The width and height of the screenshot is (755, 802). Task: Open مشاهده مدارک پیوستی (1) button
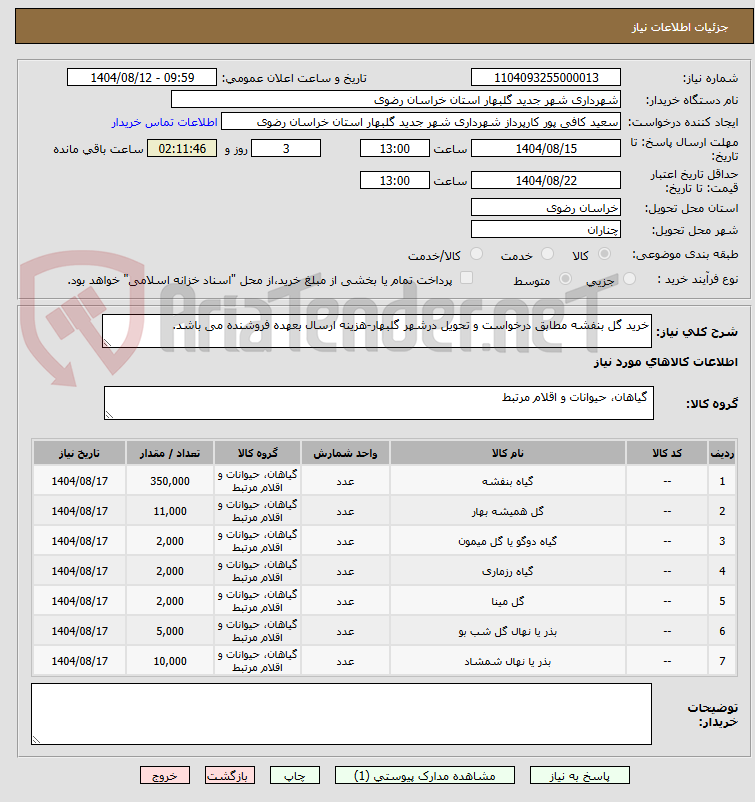(x=425, y=775)
